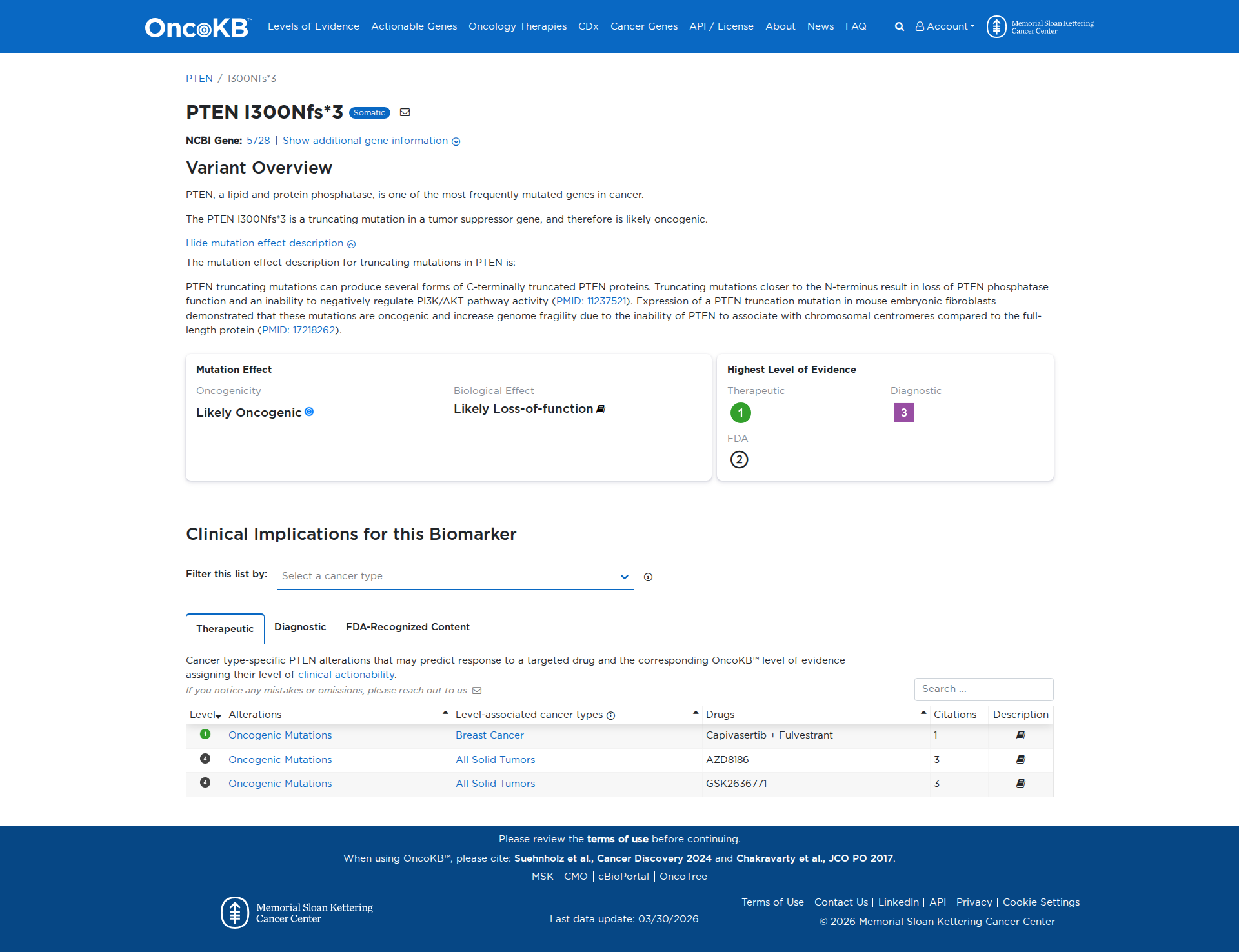This screenshot has height=952, width=1239.
Task: Open PMID: 17218262 citation link
Action: click(x=298, y=330)
